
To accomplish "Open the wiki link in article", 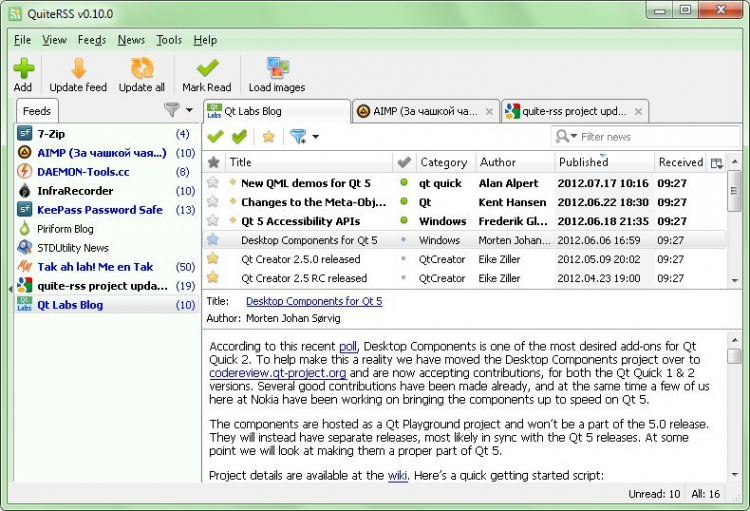I will [x=397, y=476].
